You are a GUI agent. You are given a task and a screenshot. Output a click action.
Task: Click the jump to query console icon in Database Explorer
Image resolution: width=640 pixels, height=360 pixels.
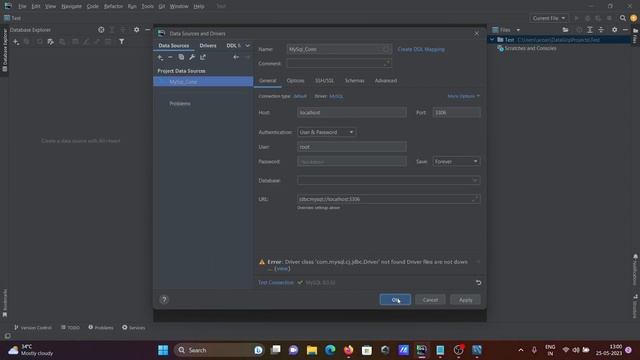click(51, 42)
